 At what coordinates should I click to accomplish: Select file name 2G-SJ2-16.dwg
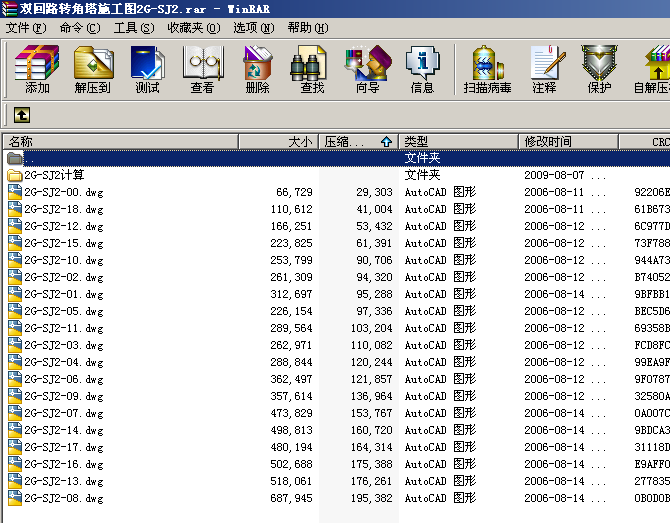64,464
